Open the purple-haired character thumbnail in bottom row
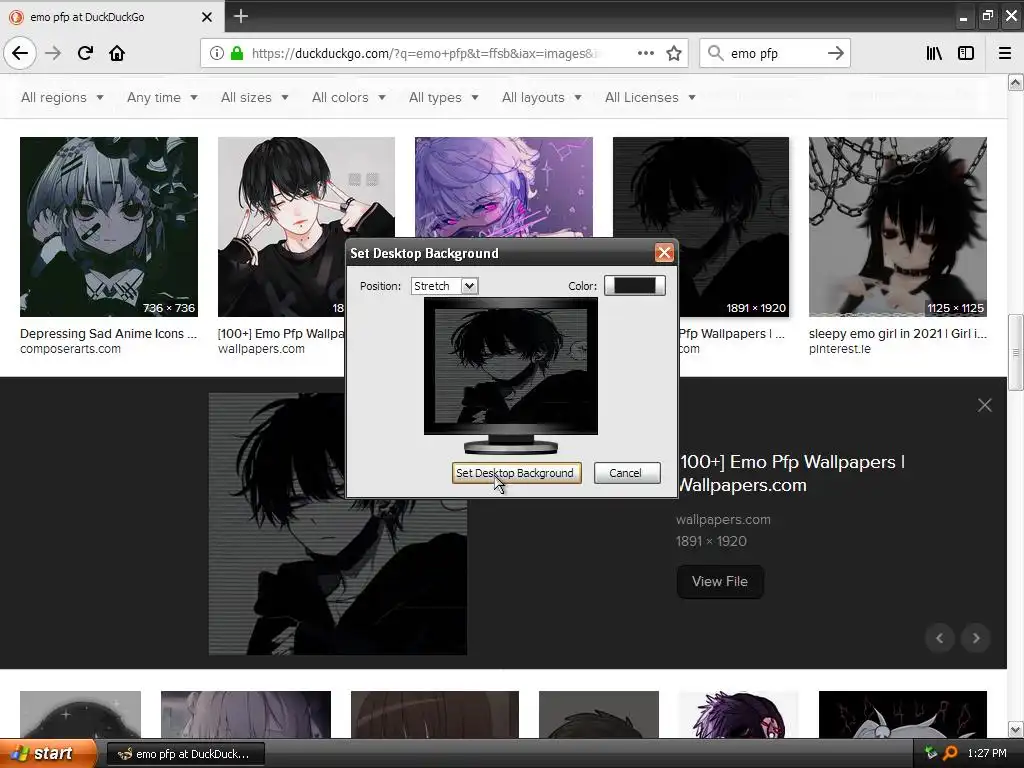 point(738,714)
